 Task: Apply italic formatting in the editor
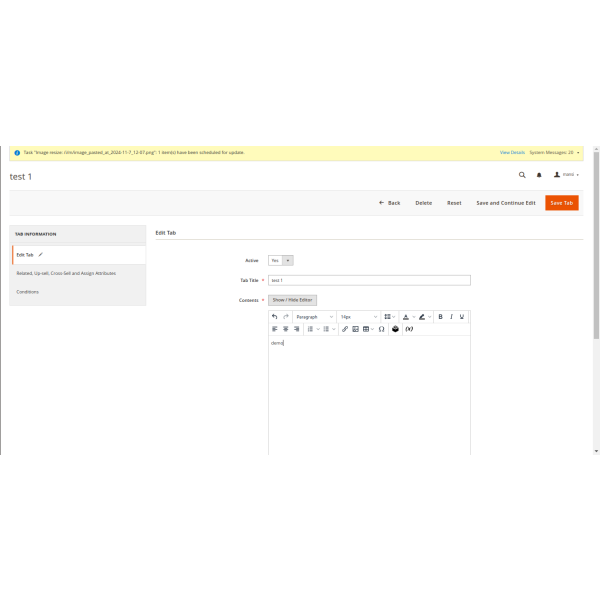tap(451, 317)
